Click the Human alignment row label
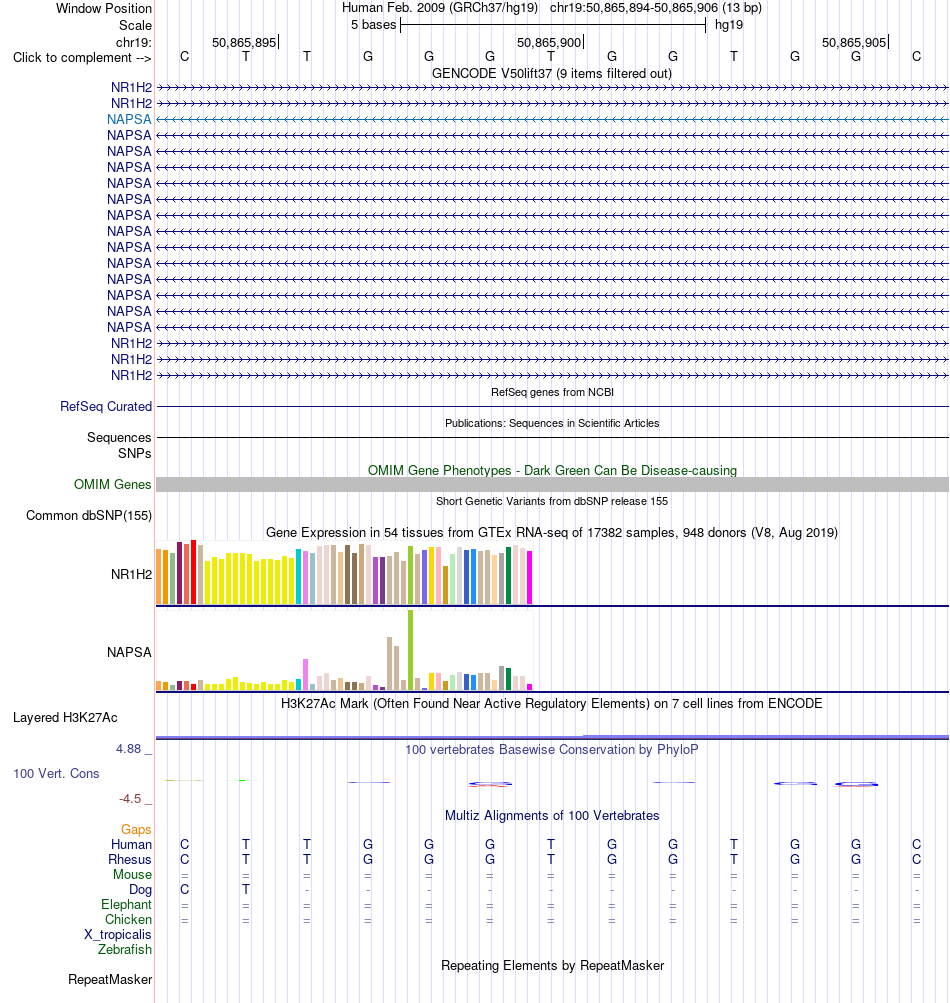Image resolution: width=950 pixels, height=1003 pixels. pyautogui.click(x=131, y=844)
